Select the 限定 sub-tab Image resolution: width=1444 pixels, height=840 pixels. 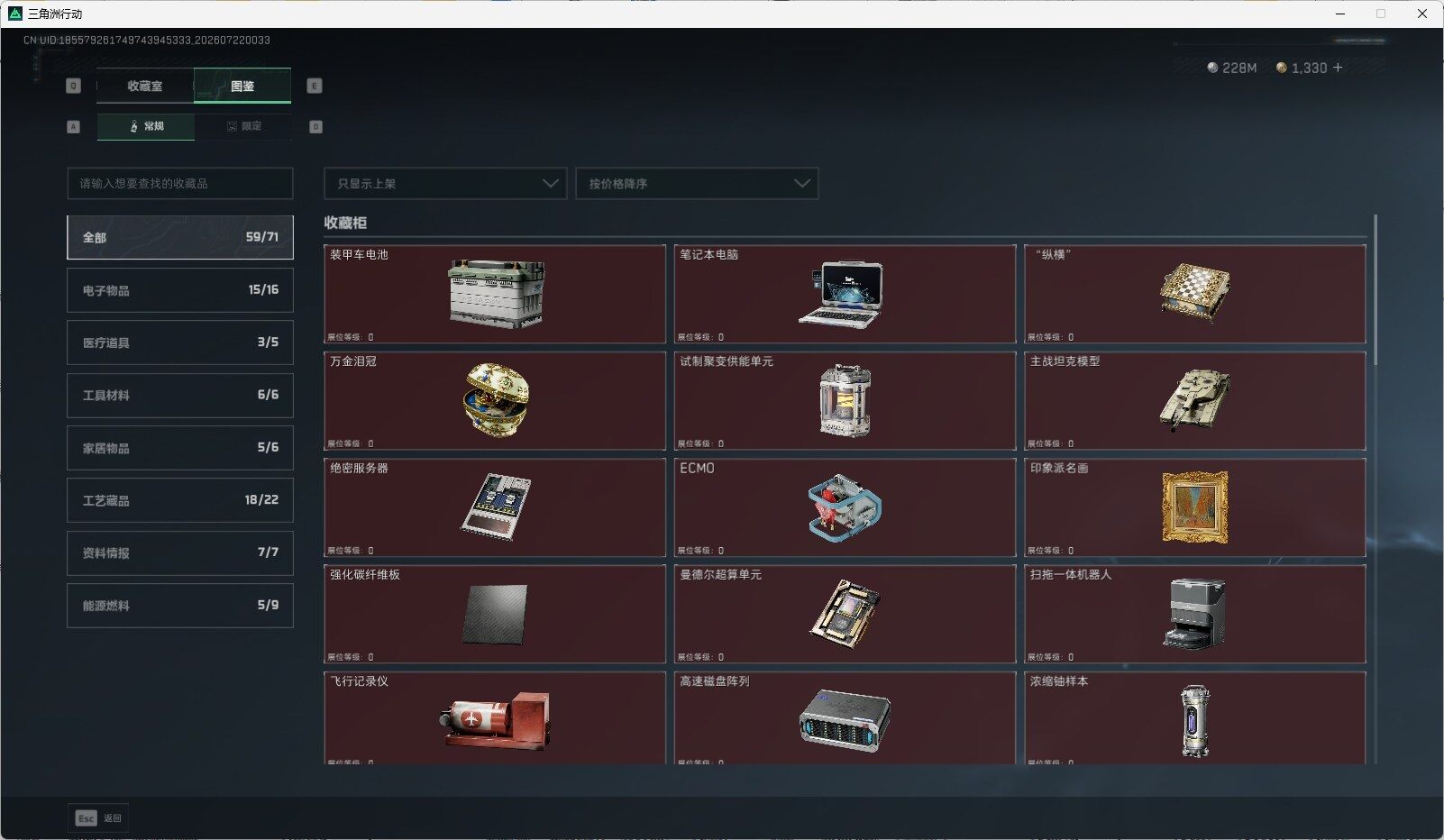coord(243,126)
